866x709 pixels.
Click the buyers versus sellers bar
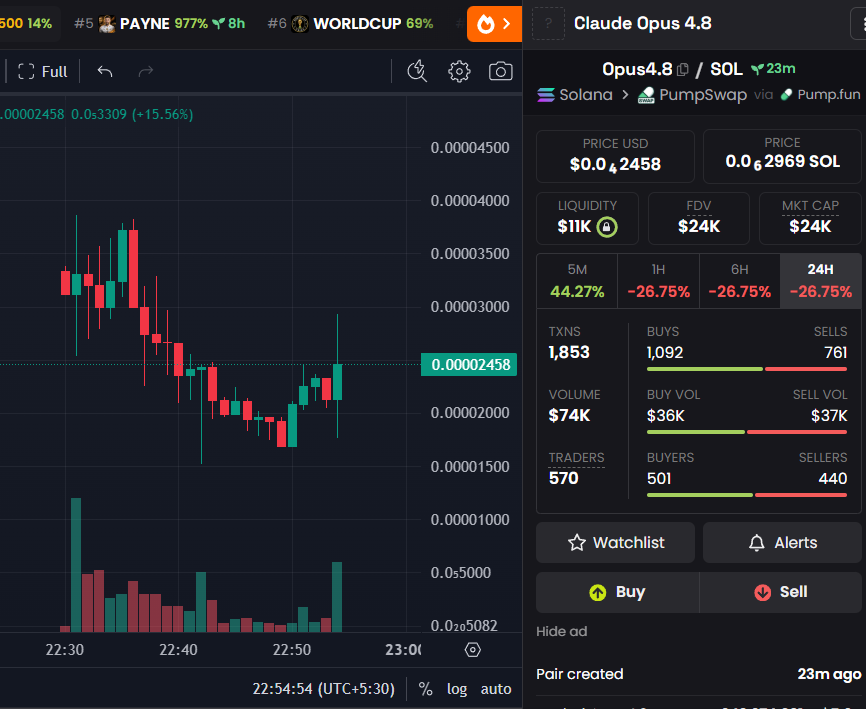pos(747,495)
